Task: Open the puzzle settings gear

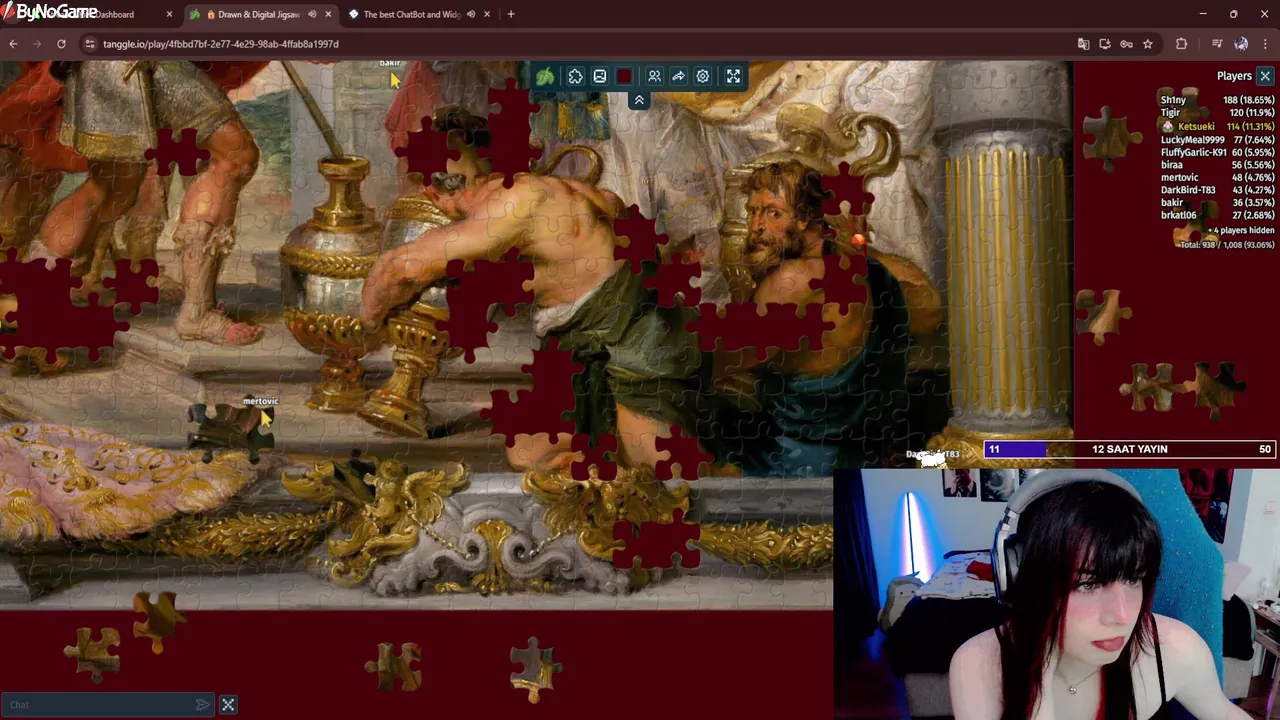Action: pyautogui.click(x=703, y=76)
